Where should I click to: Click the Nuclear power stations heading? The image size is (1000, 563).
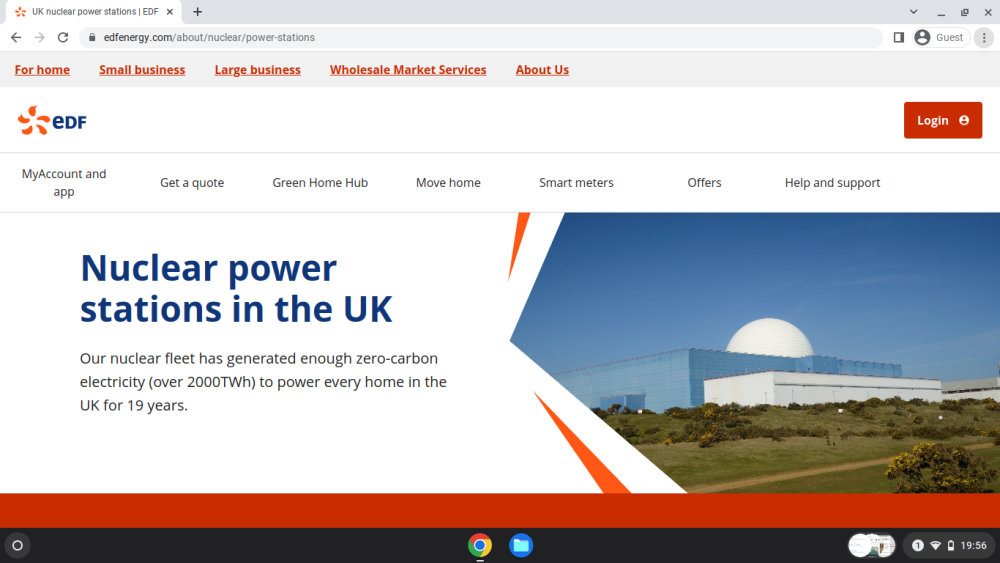[236, 288]
